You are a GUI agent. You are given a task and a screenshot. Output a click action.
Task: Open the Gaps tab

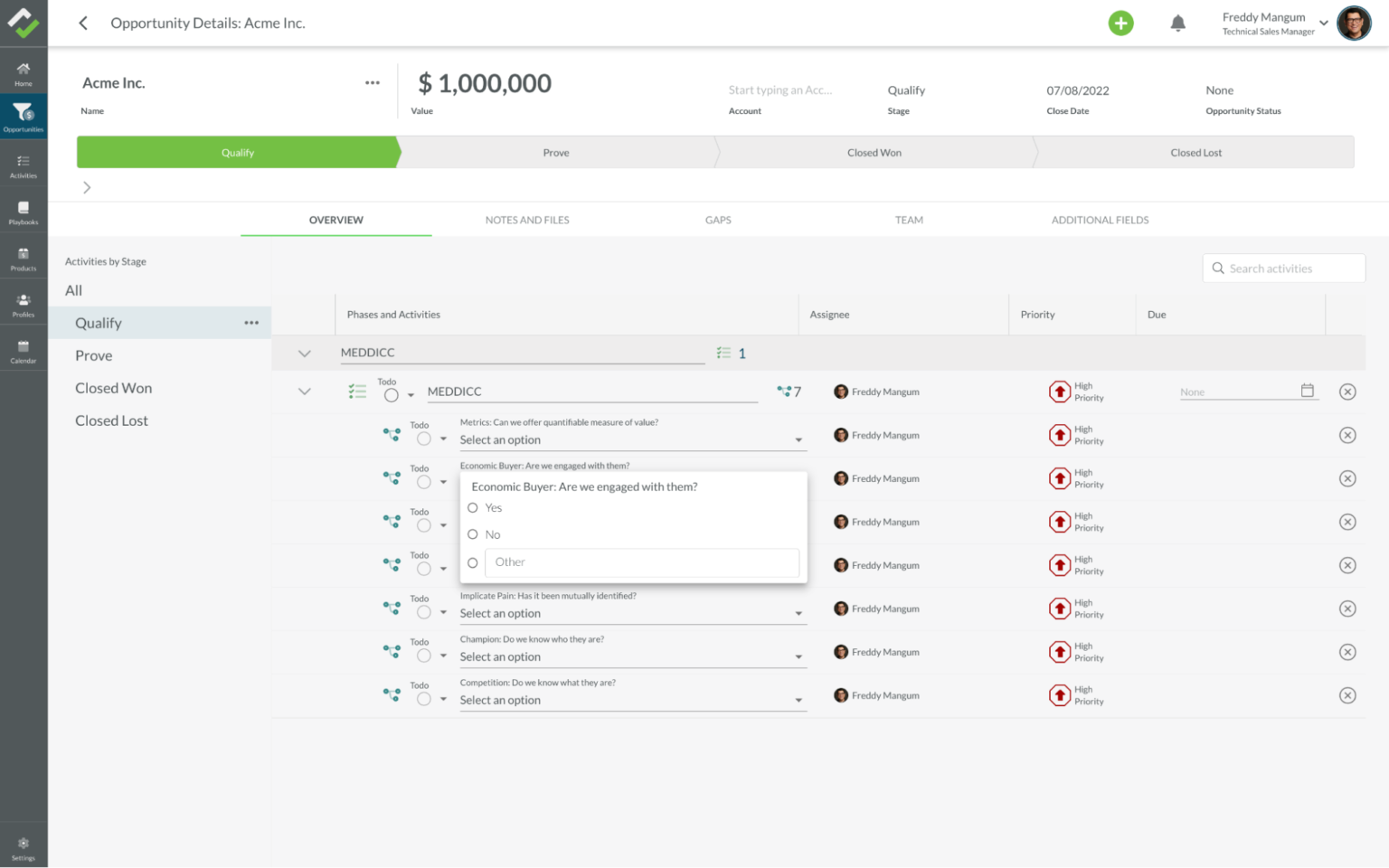718,220
